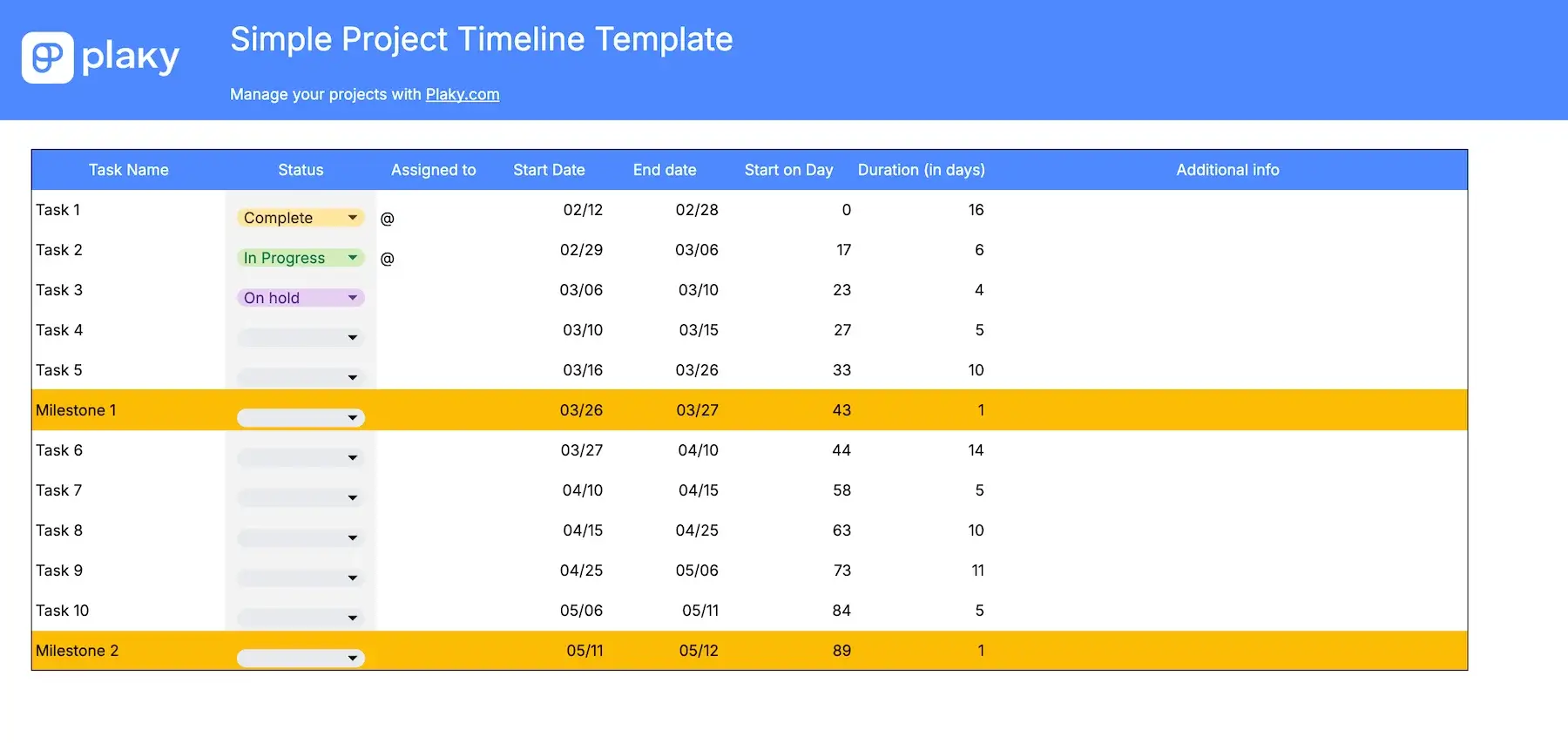
Task: Open Task 2 In Progress status dropdown
Action: click(301, 258)
